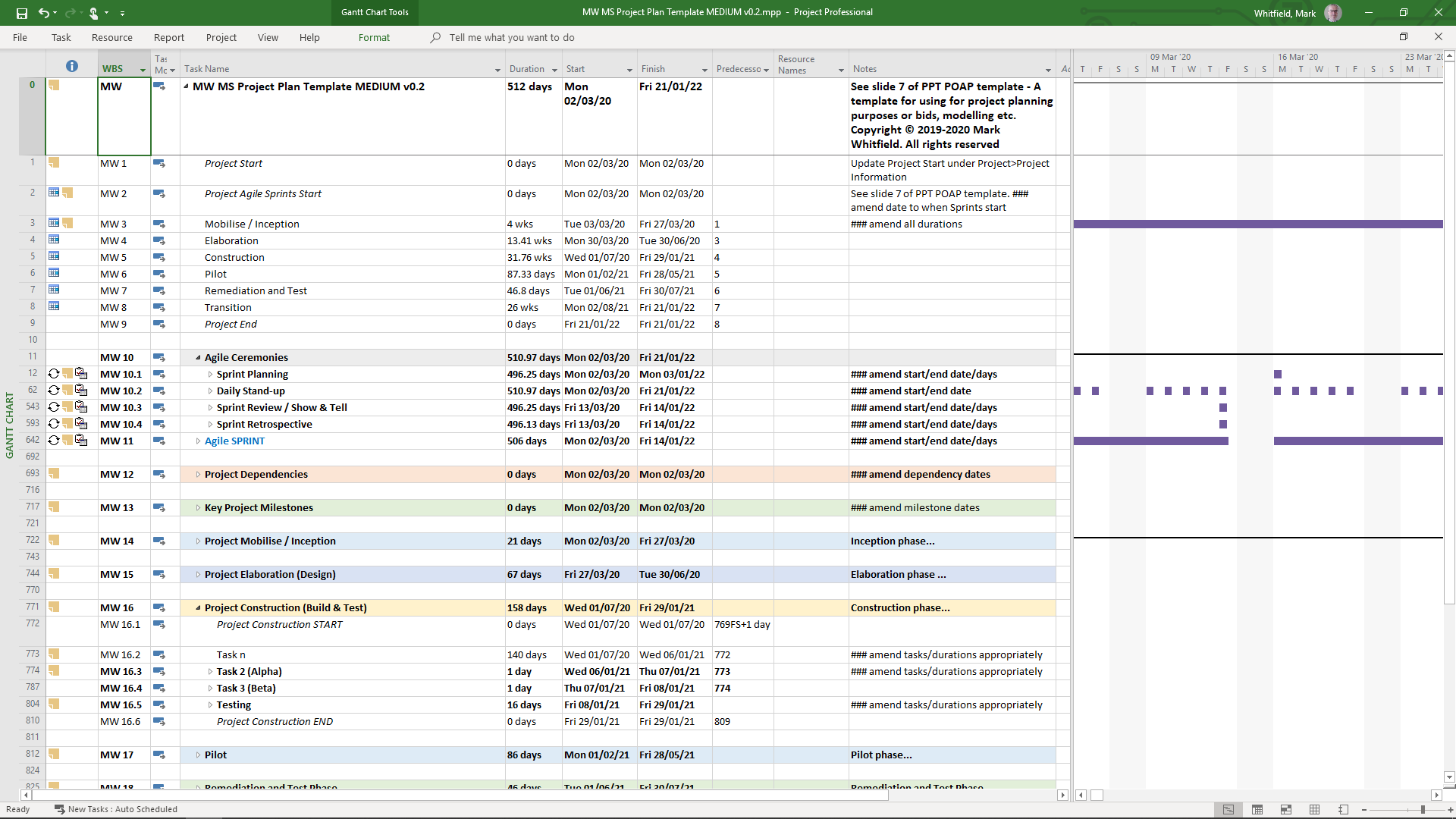1456x819 pixels.
Task: Open the WBS column filter dropdown
Action: click(143, 70)
